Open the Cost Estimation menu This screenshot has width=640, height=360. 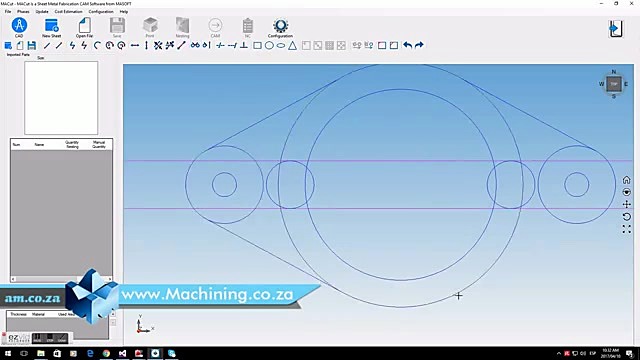pos(68,11)
